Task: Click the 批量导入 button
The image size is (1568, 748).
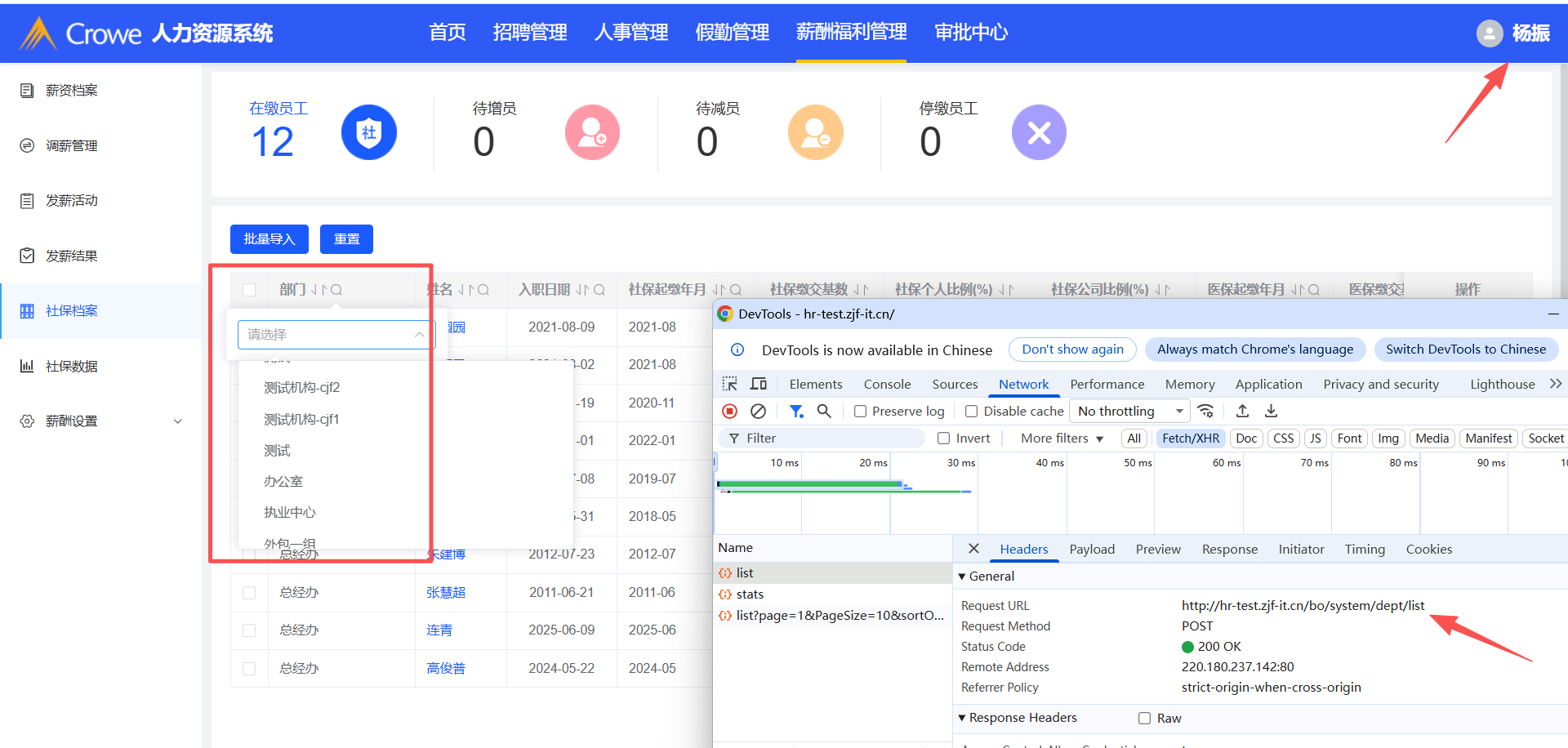Action: click(x=269, y=239)
